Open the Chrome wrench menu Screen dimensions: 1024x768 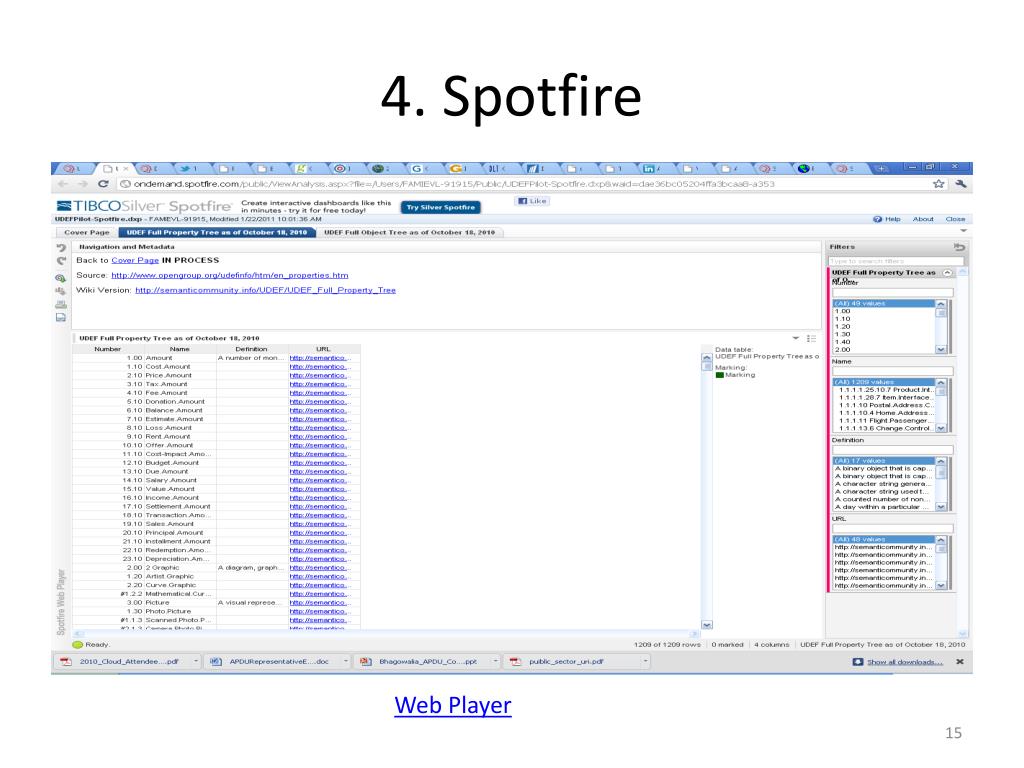(961, 184)
